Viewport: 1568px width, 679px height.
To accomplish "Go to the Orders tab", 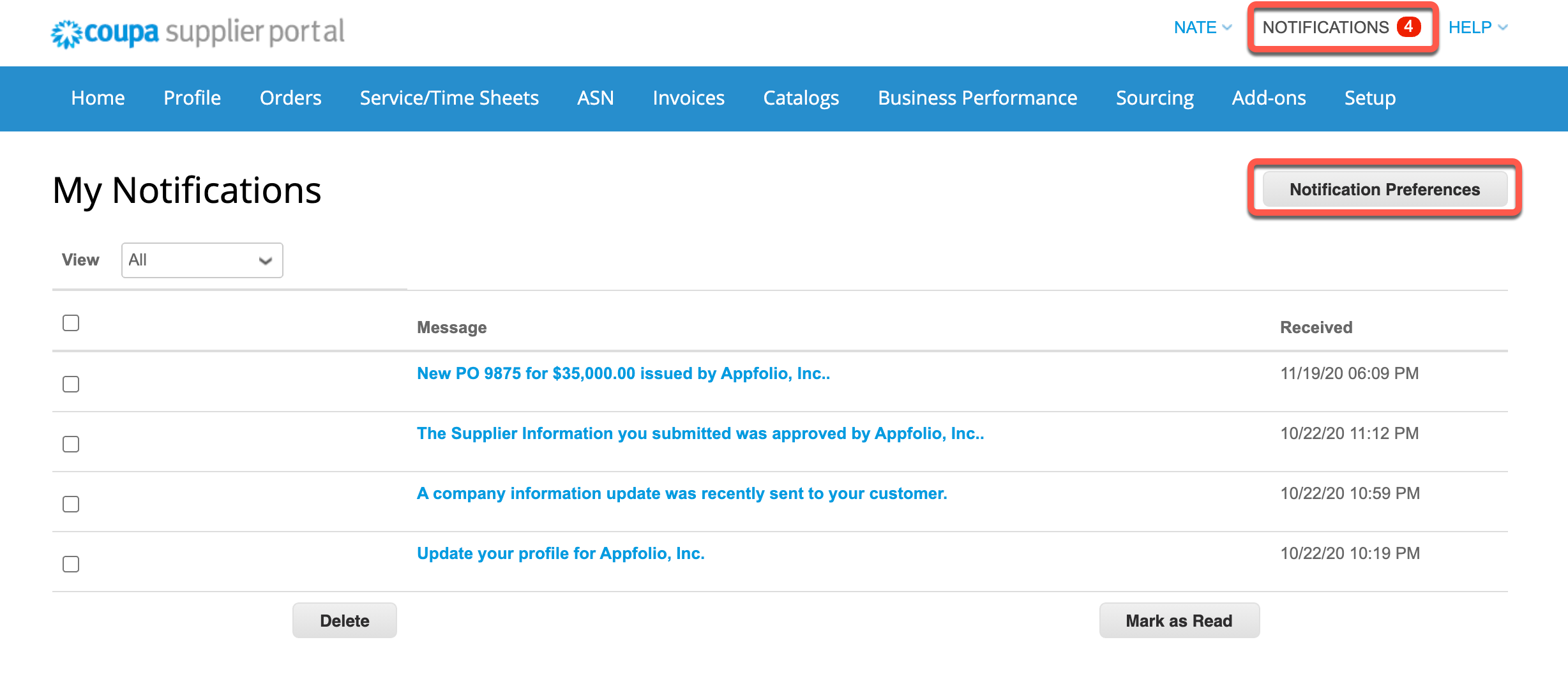I will [290, 98].
